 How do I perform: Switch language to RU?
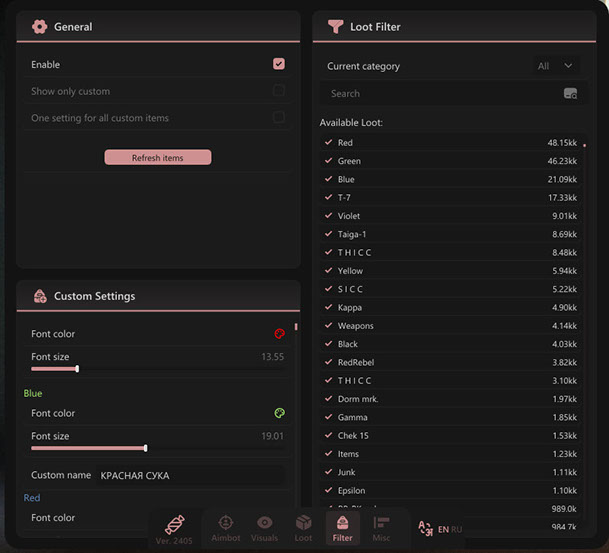click(x=457, y=530)
